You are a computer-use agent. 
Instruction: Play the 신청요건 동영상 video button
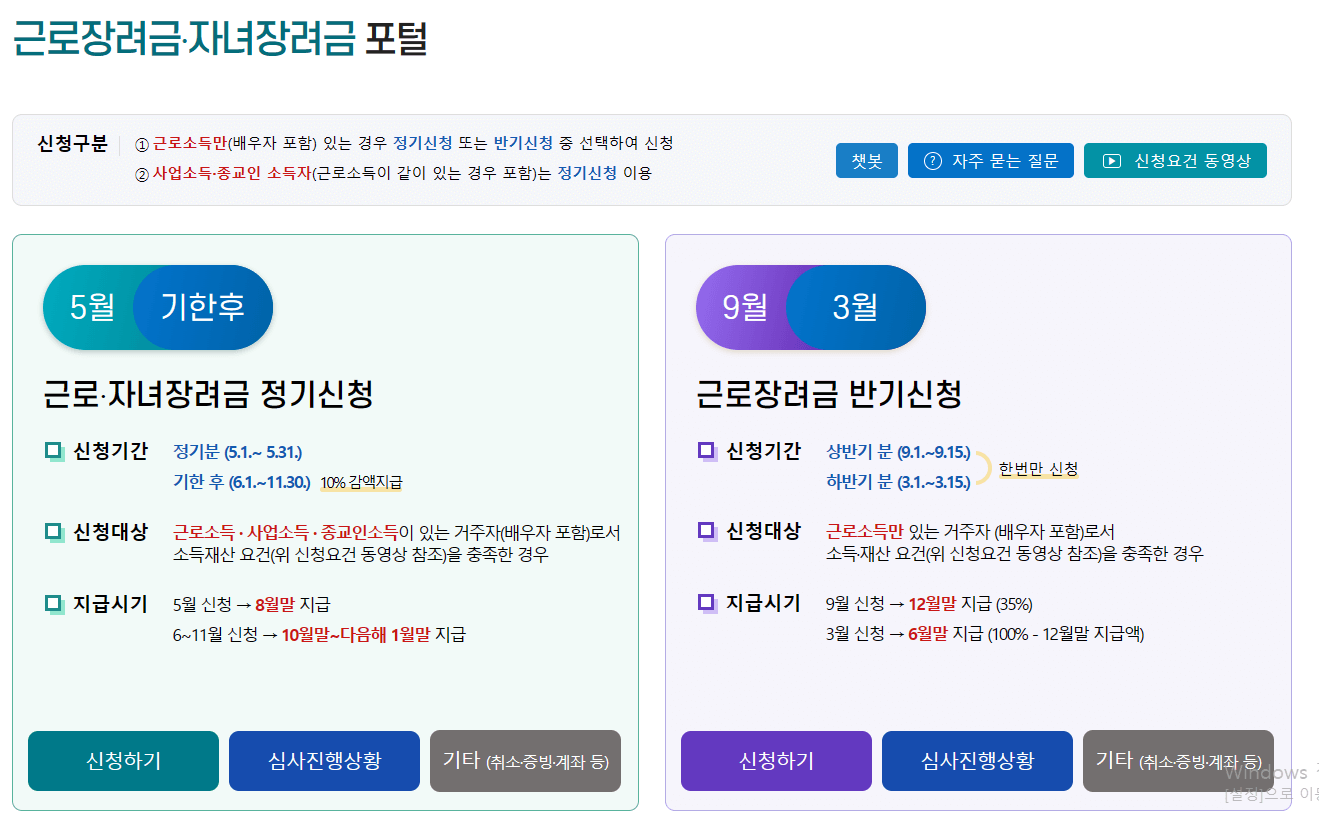(x=1175, y=161)
